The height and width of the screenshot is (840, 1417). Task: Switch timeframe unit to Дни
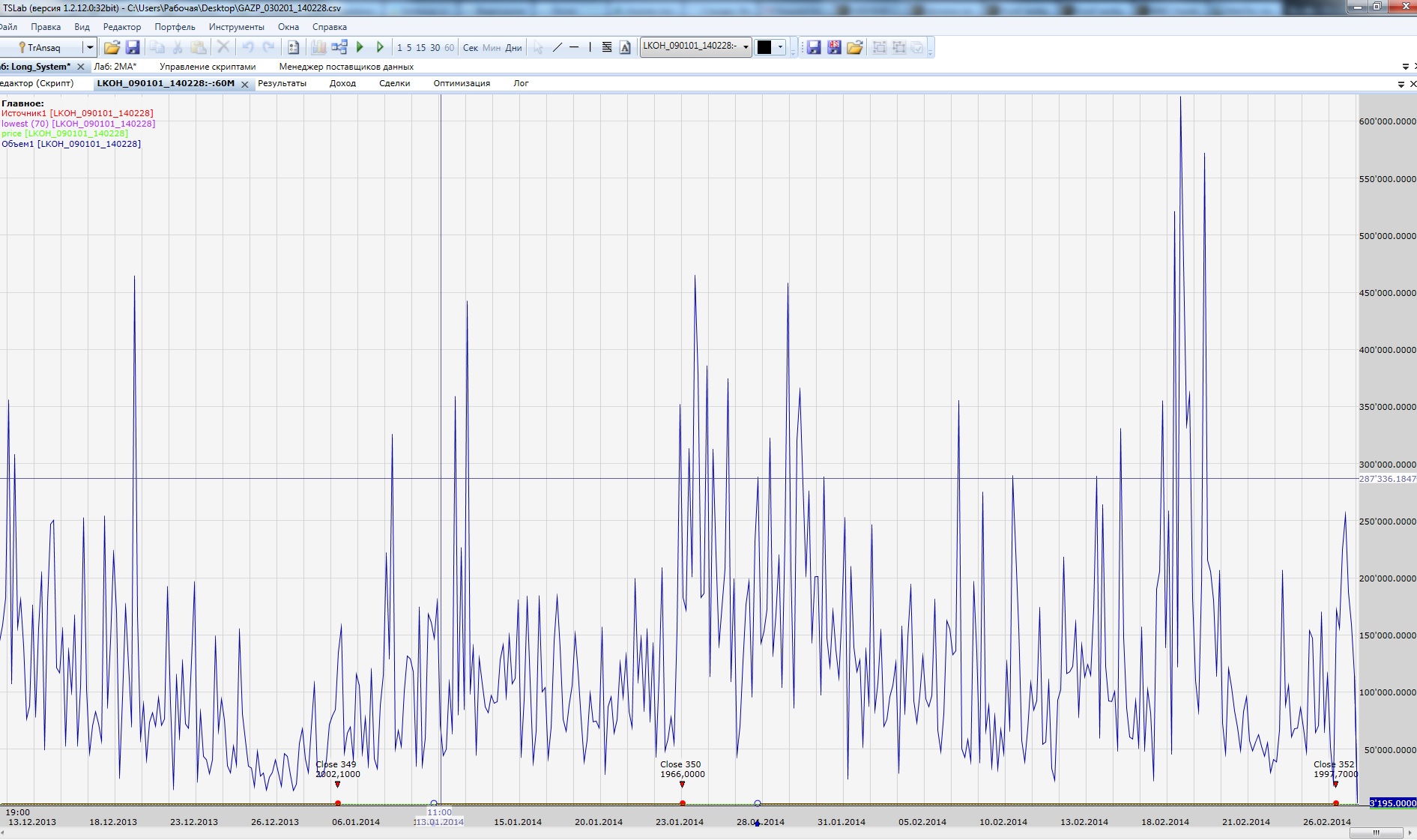(513, 47)
